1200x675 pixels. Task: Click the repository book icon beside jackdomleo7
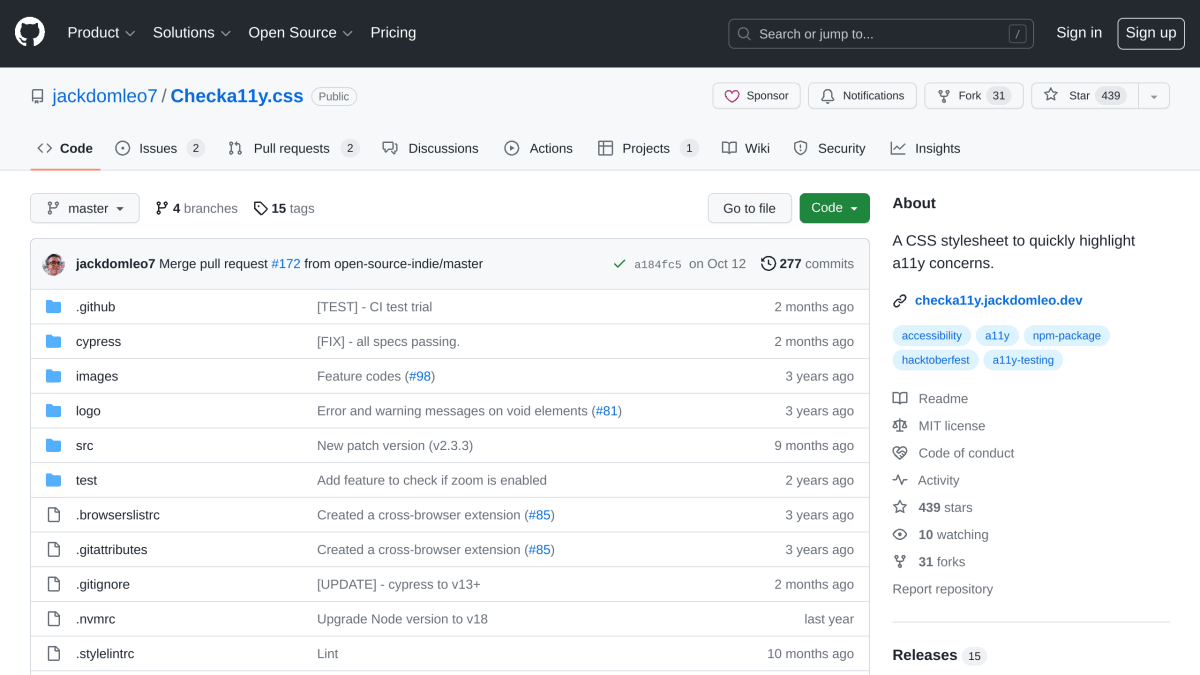point(38,97)
